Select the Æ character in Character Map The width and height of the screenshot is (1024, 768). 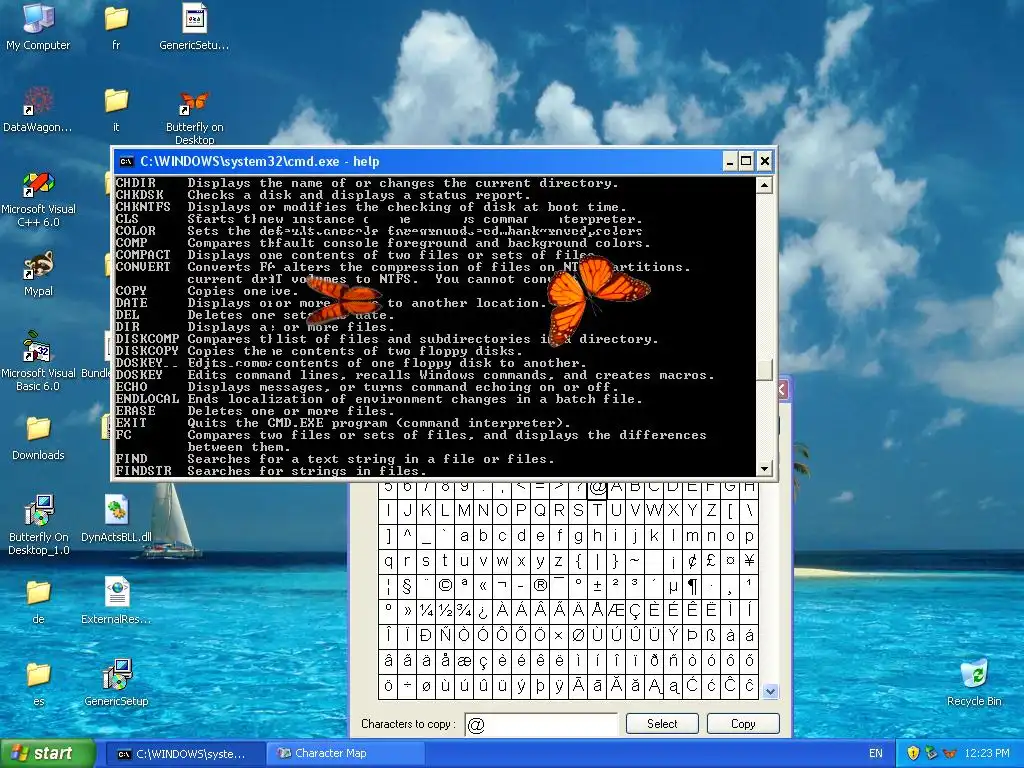(616, 611)
